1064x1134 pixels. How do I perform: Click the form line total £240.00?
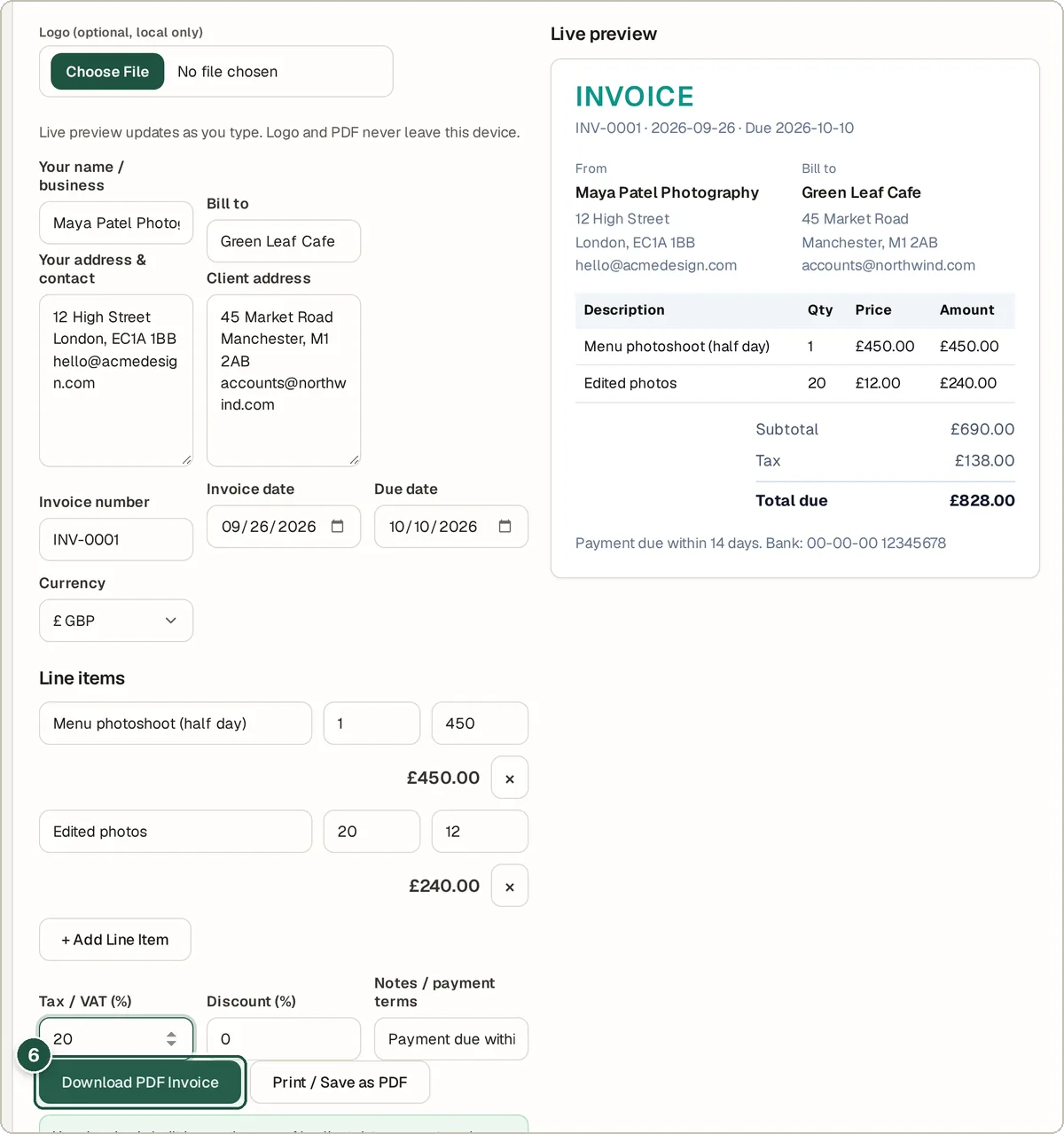pyautogui.click(x=444, y=886)
